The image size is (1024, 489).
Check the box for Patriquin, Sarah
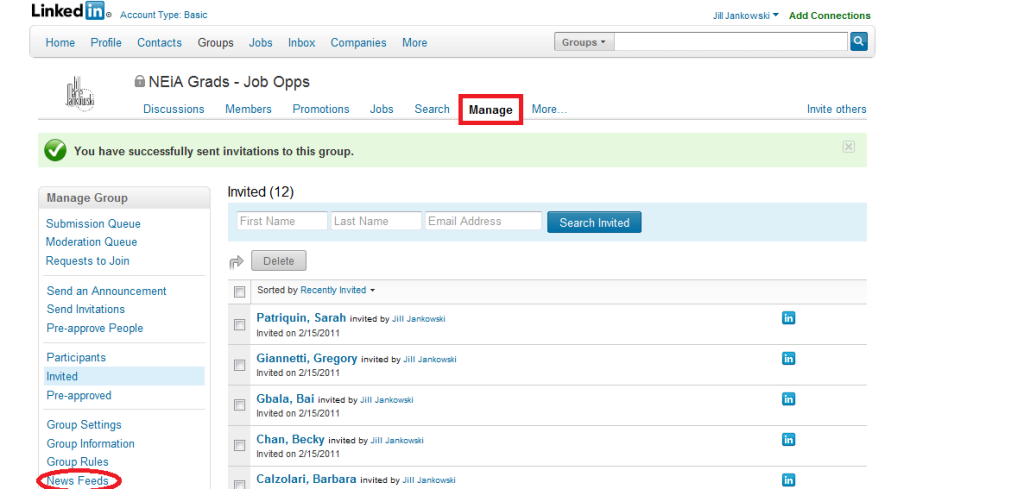pyautogui.click(x=240, y=324)
